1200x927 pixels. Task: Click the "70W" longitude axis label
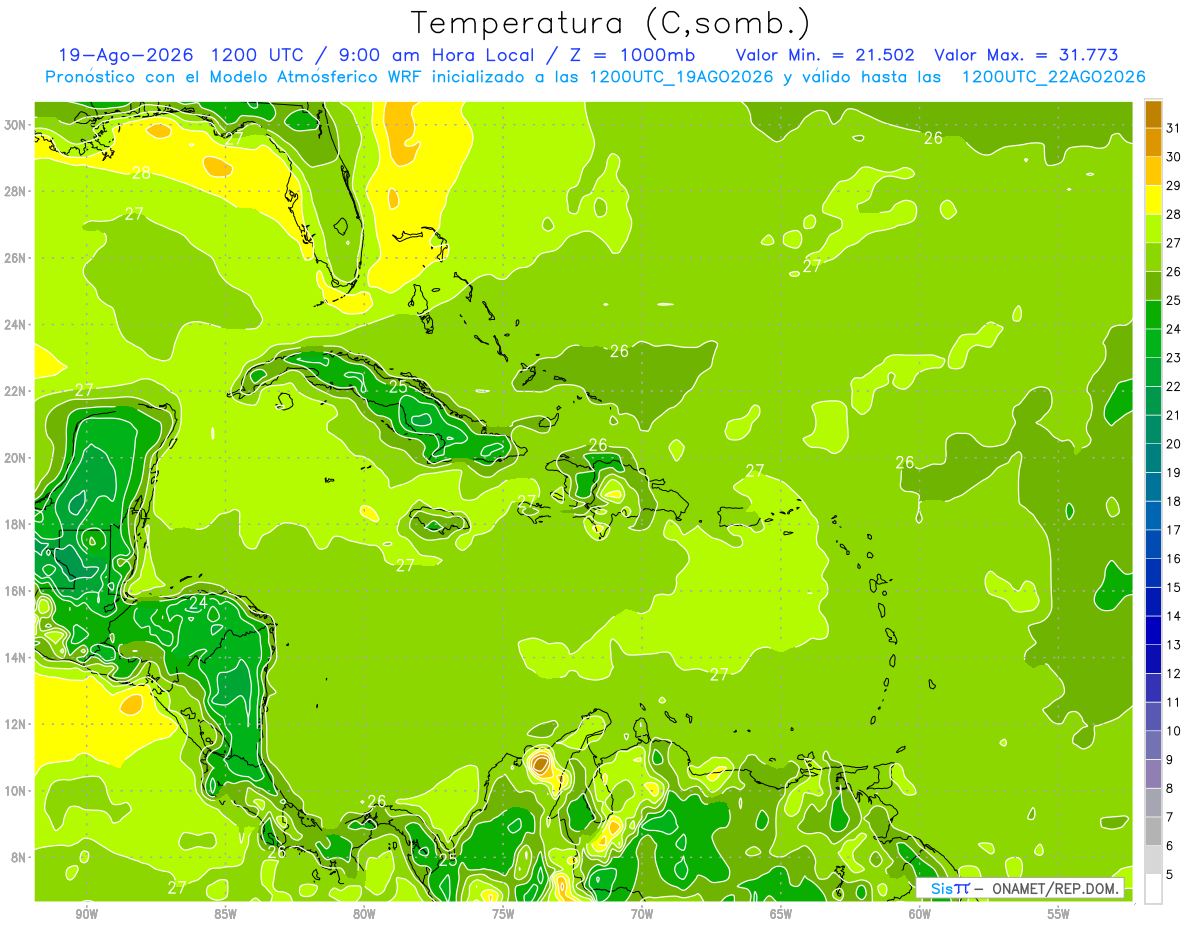tap(642, 914)
